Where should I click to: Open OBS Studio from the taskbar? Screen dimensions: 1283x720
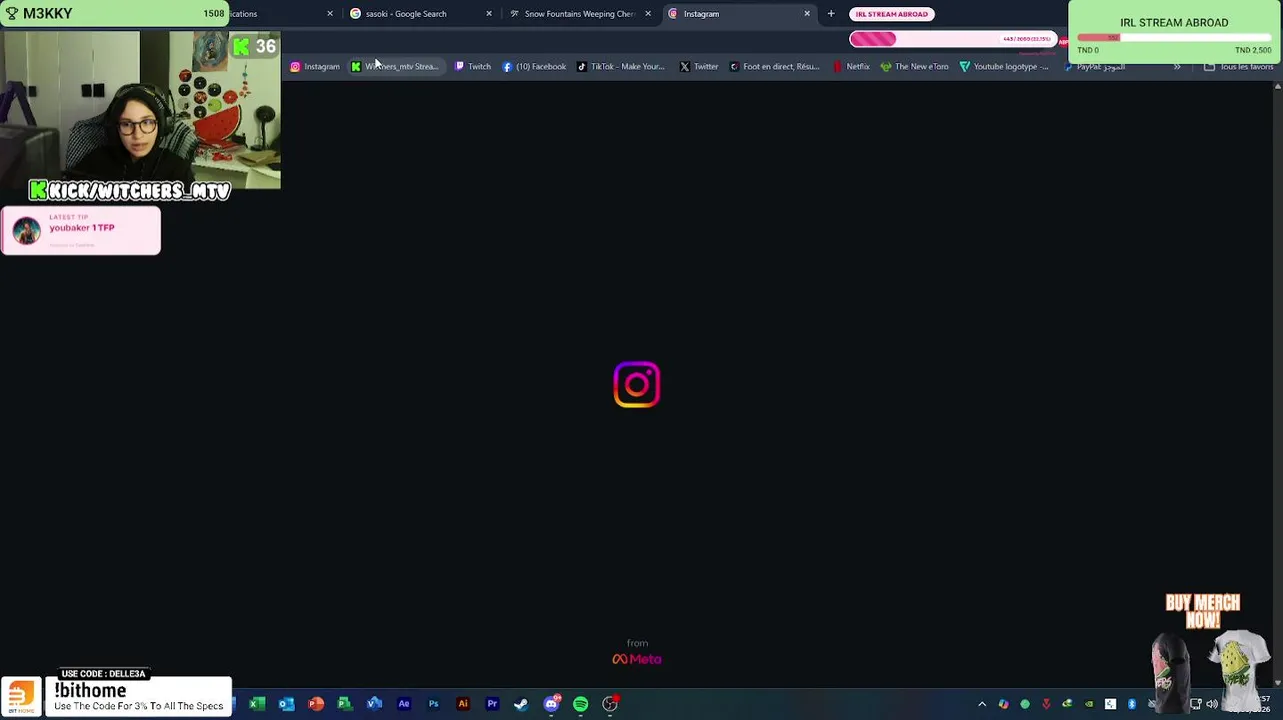(610, 704)
